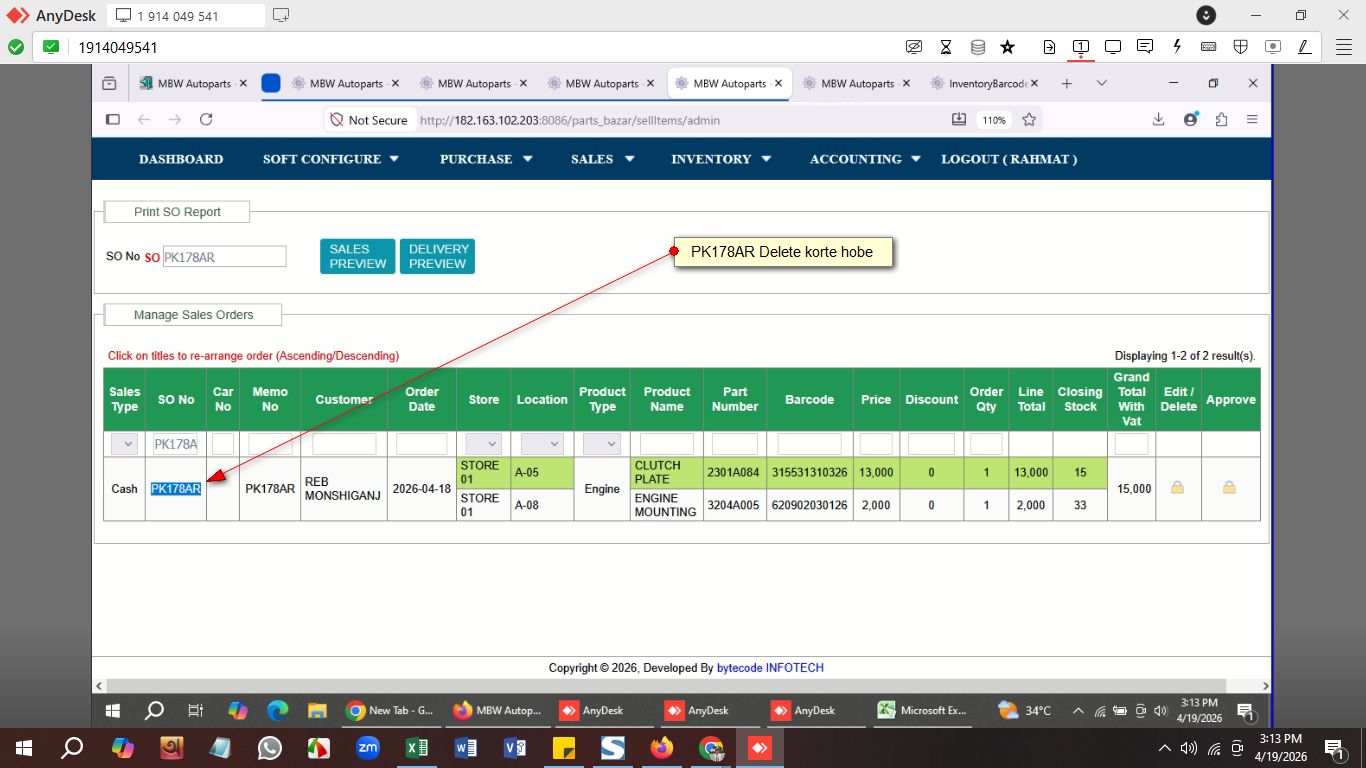Open AnyDesk keyboard settings icon
This screenshot has height=768, width=1366.
(x=1208, y=47)
